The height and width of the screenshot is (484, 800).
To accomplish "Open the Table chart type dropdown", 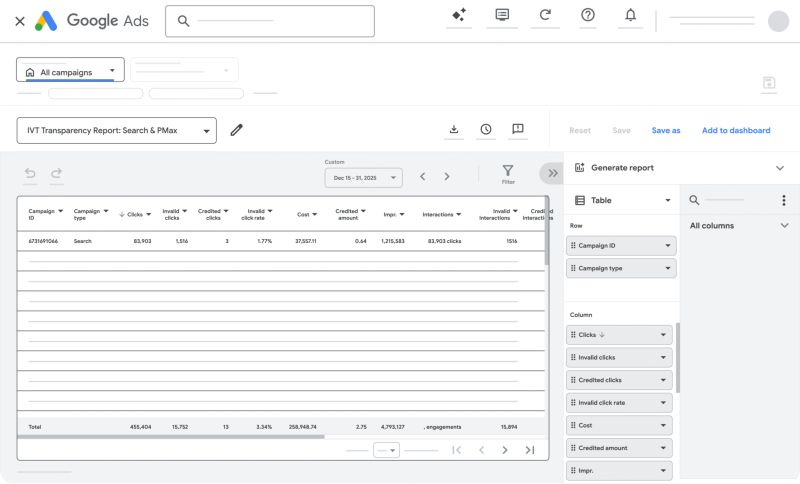I will 622,200.
